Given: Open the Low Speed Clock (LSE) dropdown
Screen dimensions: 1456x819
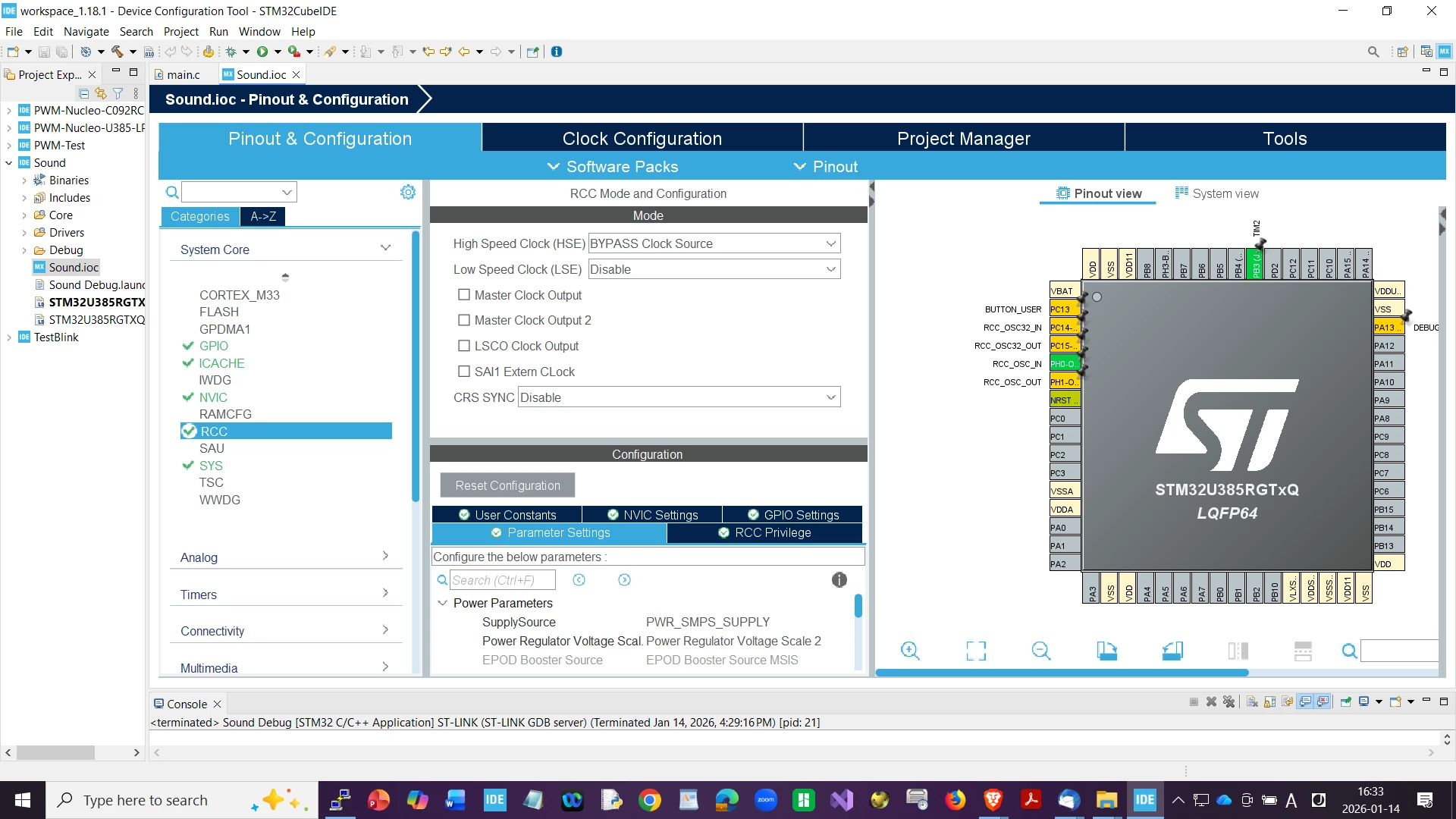Looking at the screenshot, I should coord(714,269).
